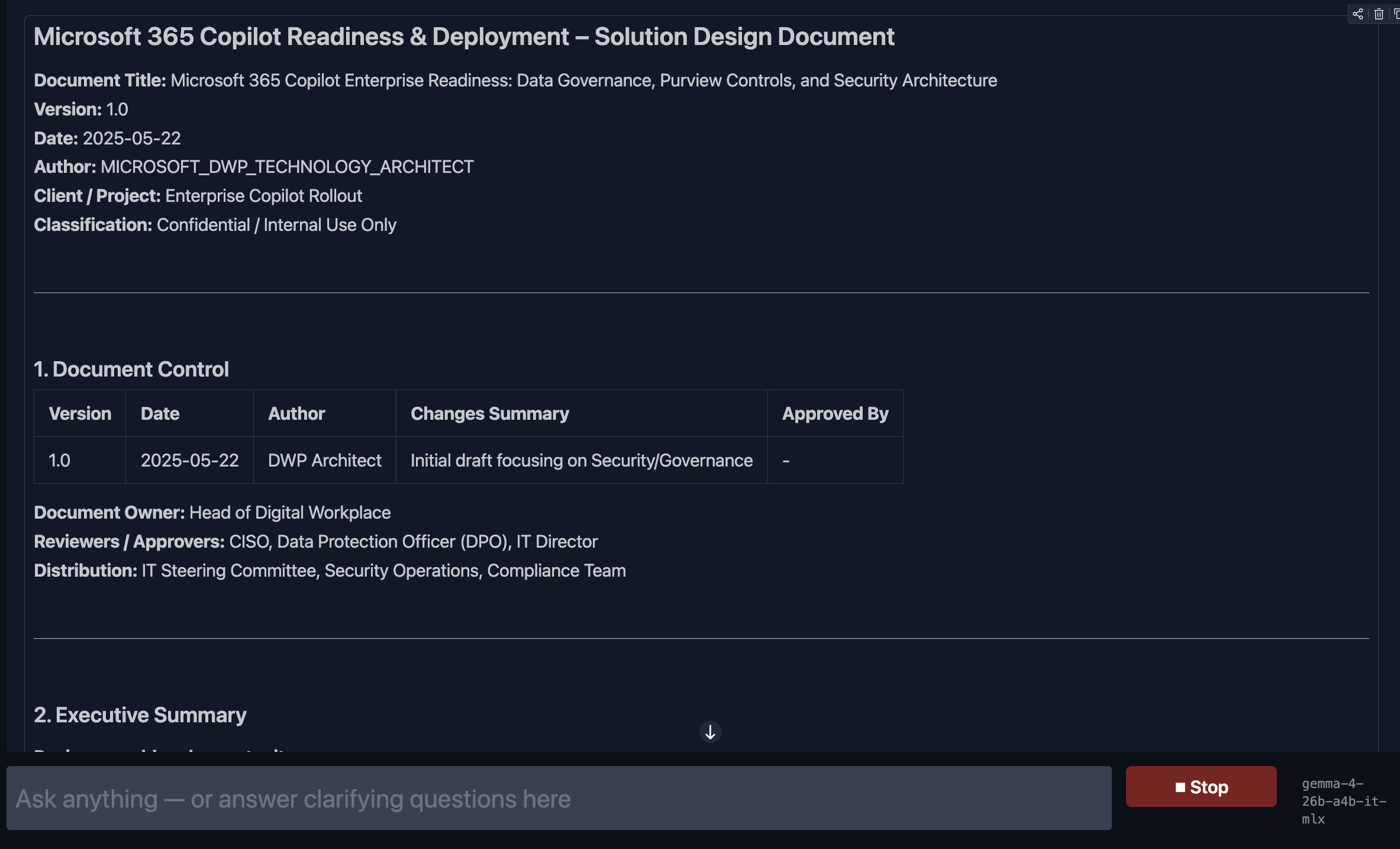Click the Date column header in table

coord(189,413)
